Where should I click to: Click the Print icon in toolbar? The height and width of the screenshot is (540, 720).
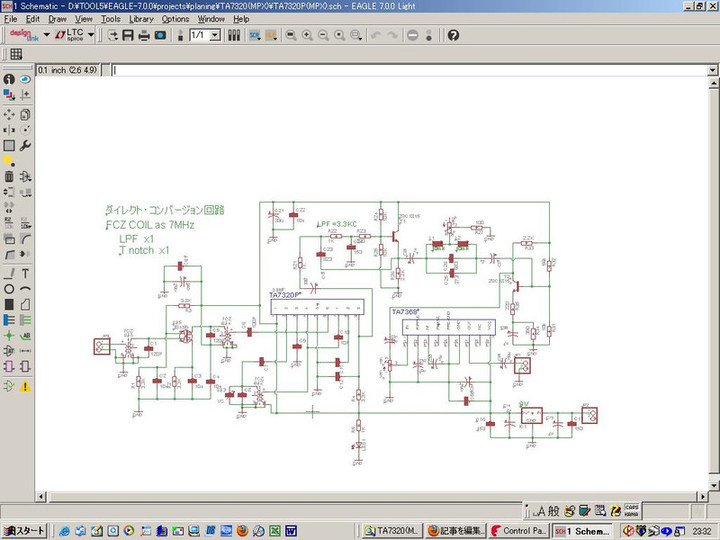tap(144, 35)
